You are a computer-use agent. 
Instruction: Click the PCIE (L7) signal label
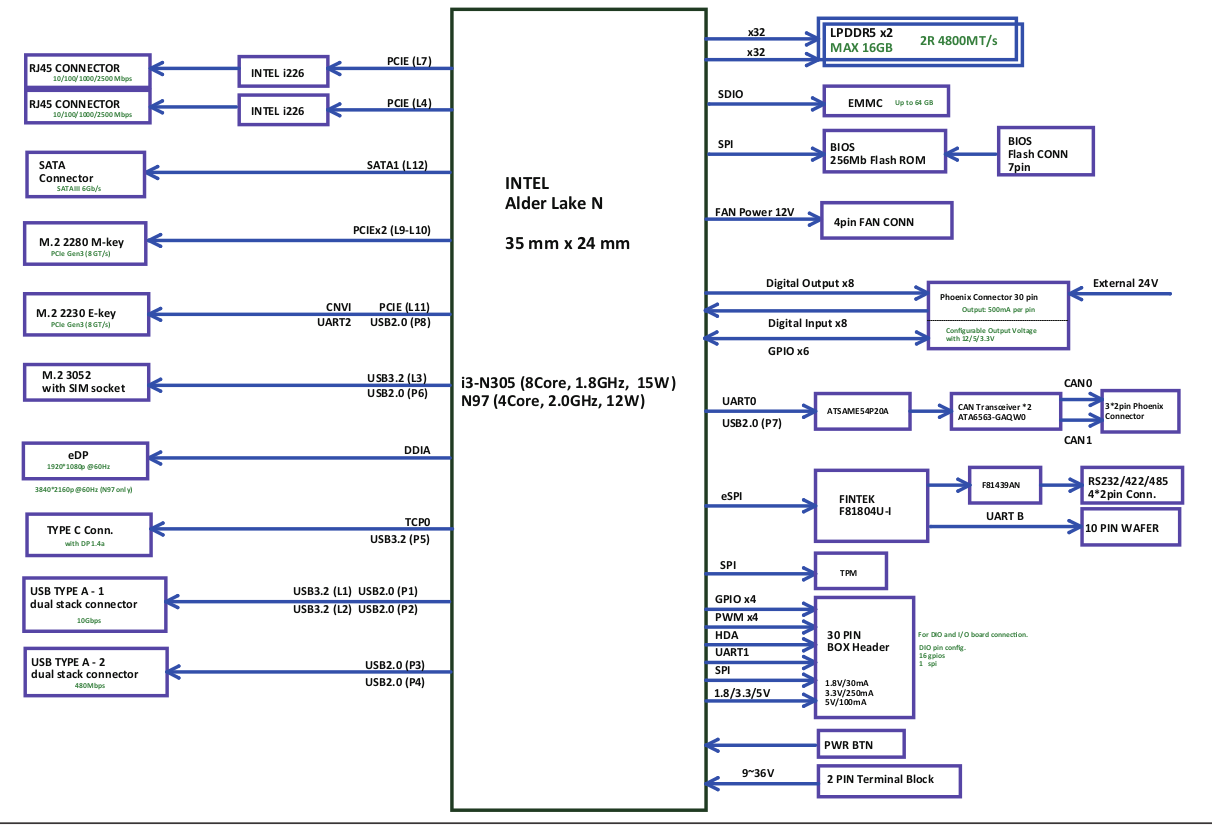click(x=409, y=62)
